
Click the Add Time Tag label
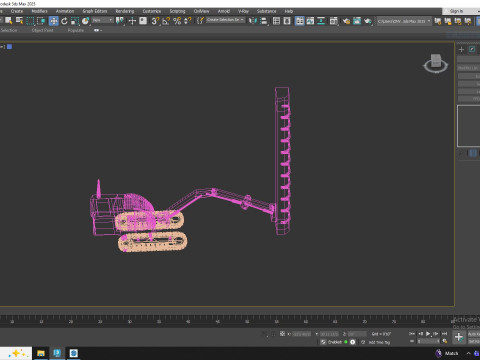[379, 342]
